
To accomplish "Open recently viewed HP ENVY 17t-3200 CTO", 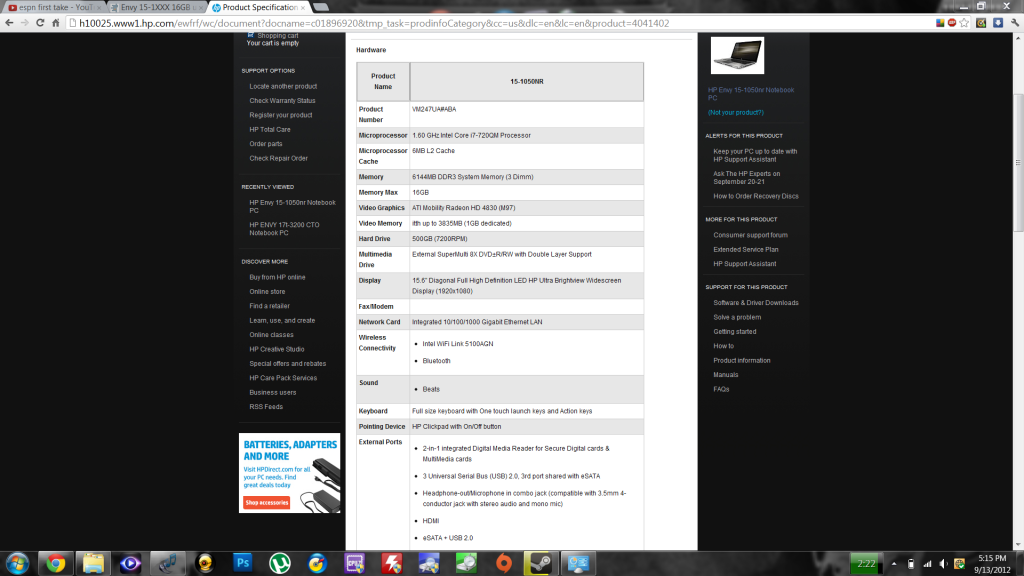I will click(x=284, y=229).
